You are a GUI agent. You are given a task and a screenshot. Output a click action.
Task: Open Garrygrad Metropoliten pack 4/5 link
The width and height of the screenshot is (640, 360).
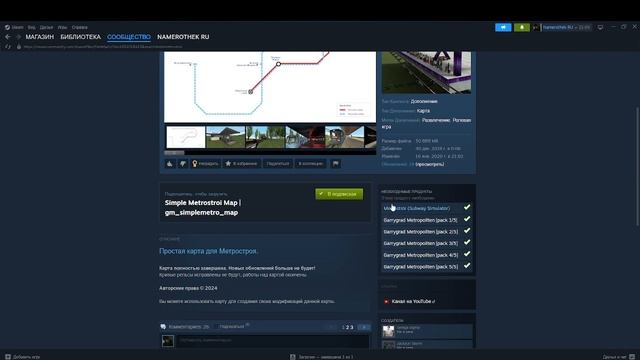[x=420, y=255]
